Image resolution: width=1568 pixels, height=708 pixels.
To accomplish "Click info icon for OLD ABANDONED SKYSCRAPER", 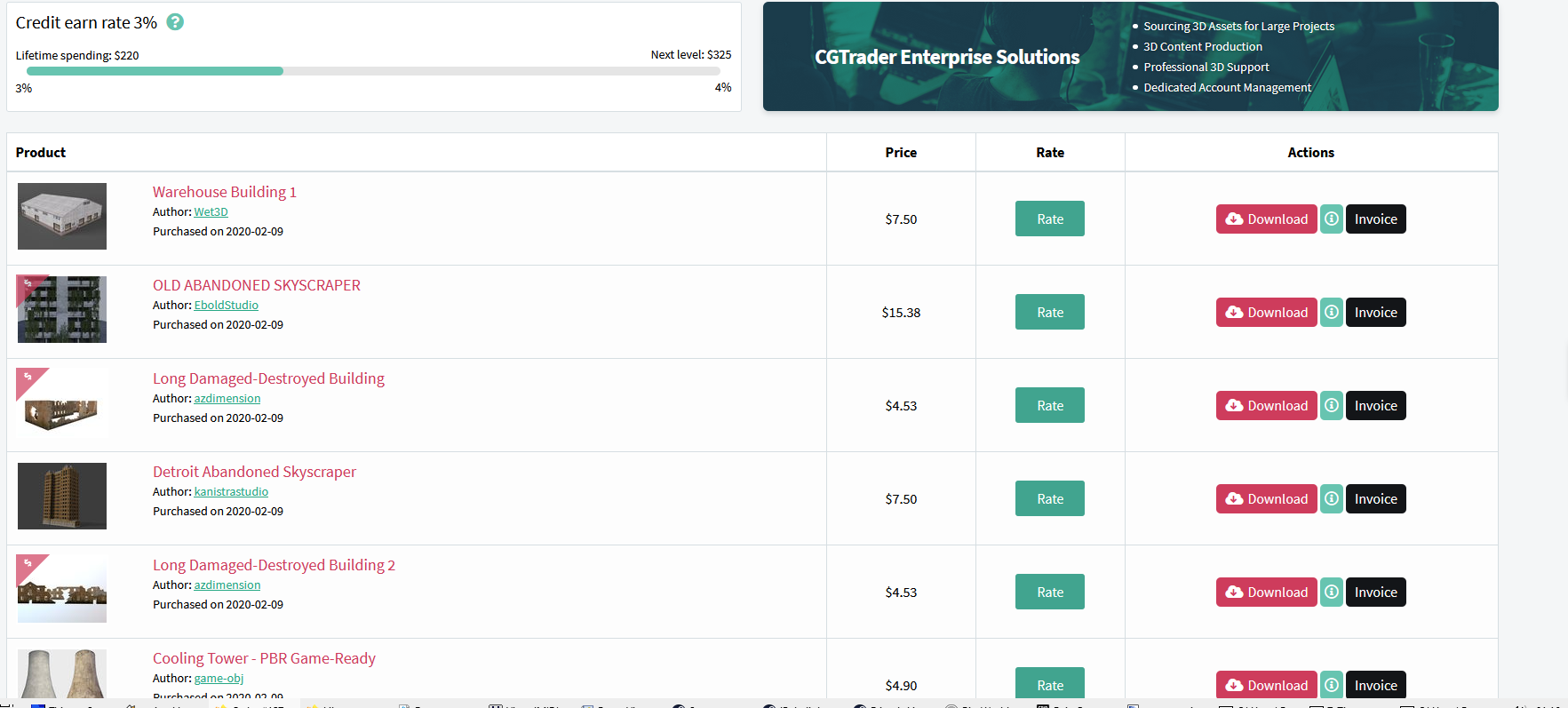I will 1331,312.
